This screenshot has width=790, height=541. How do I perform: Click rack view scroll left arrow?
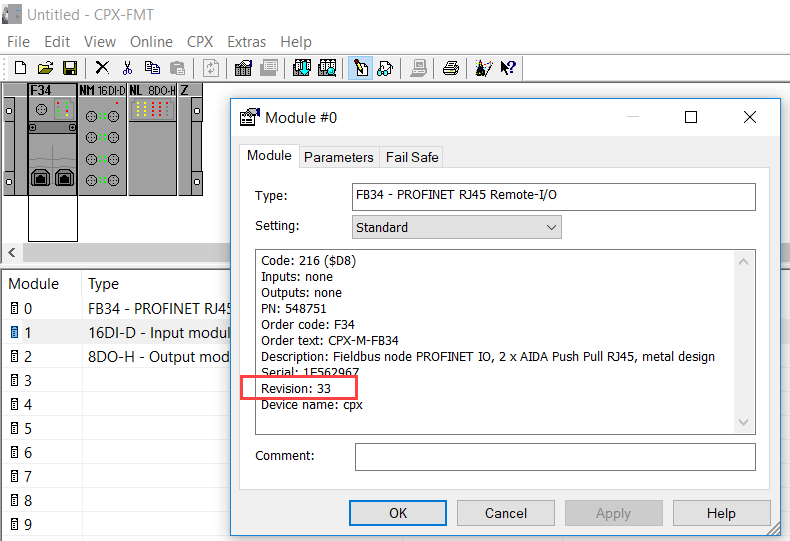tap(12, 252)
